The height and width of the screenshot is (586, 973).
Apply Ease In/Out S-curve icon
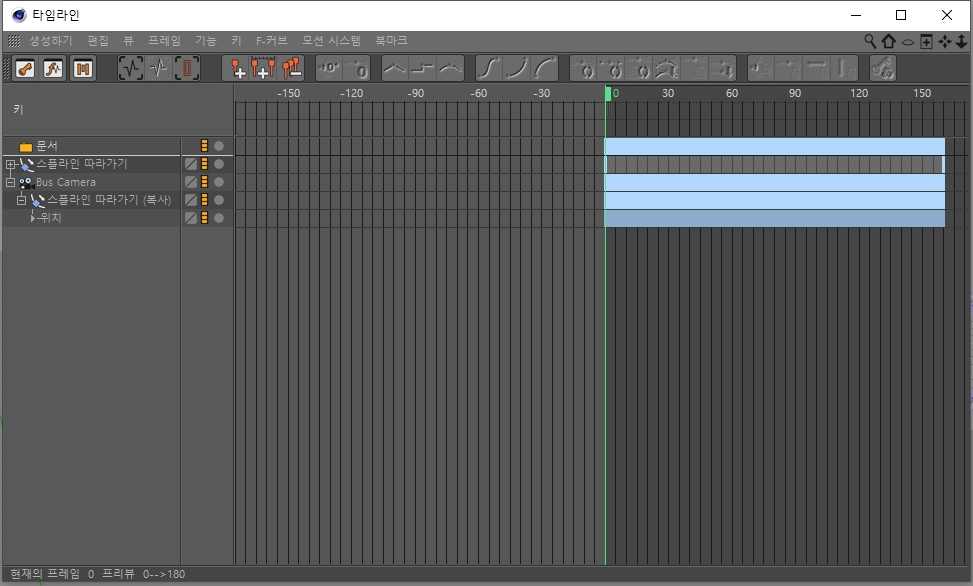click(489, 68)
